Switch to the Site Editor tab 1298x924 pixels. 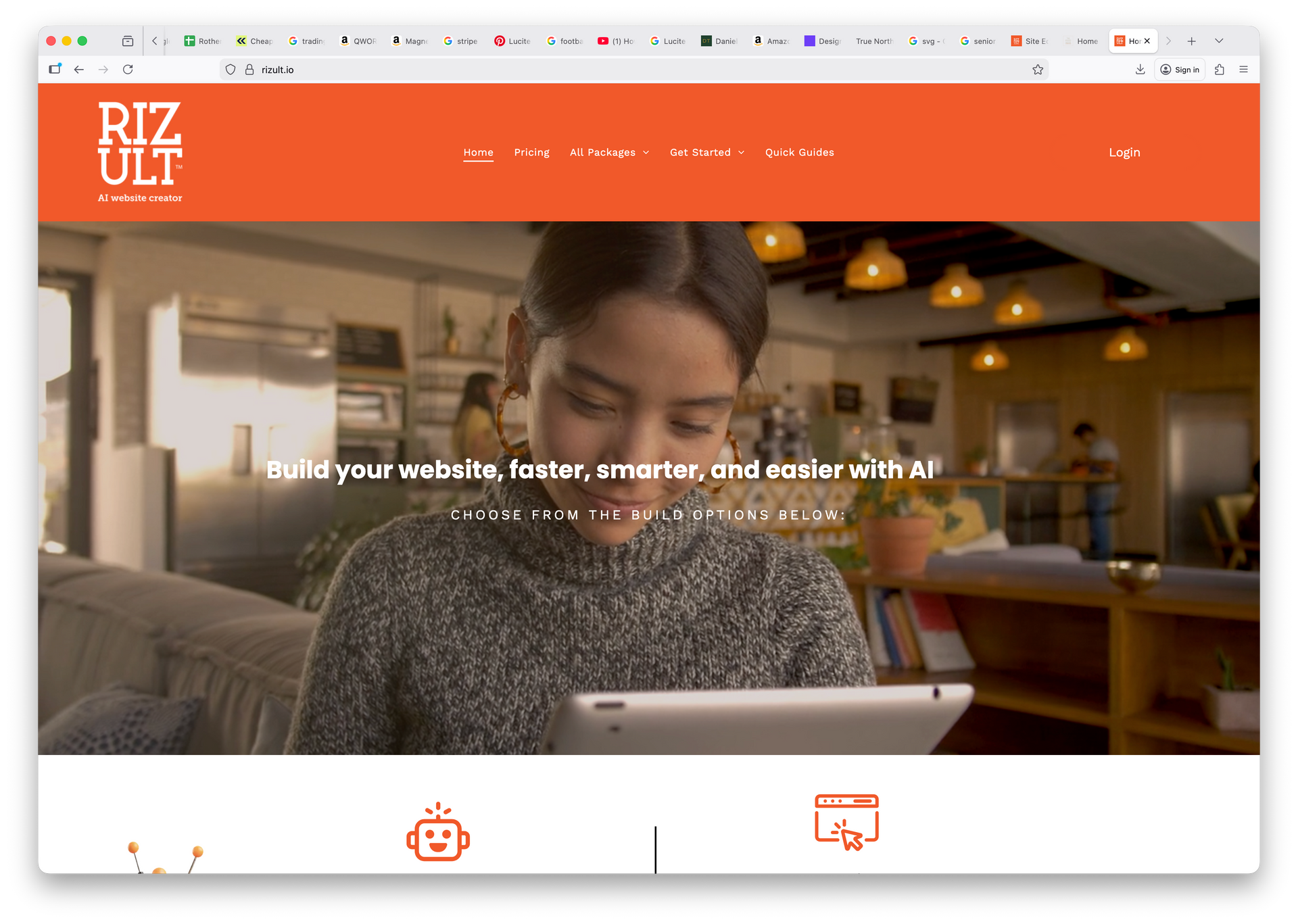click(1029, 41)
